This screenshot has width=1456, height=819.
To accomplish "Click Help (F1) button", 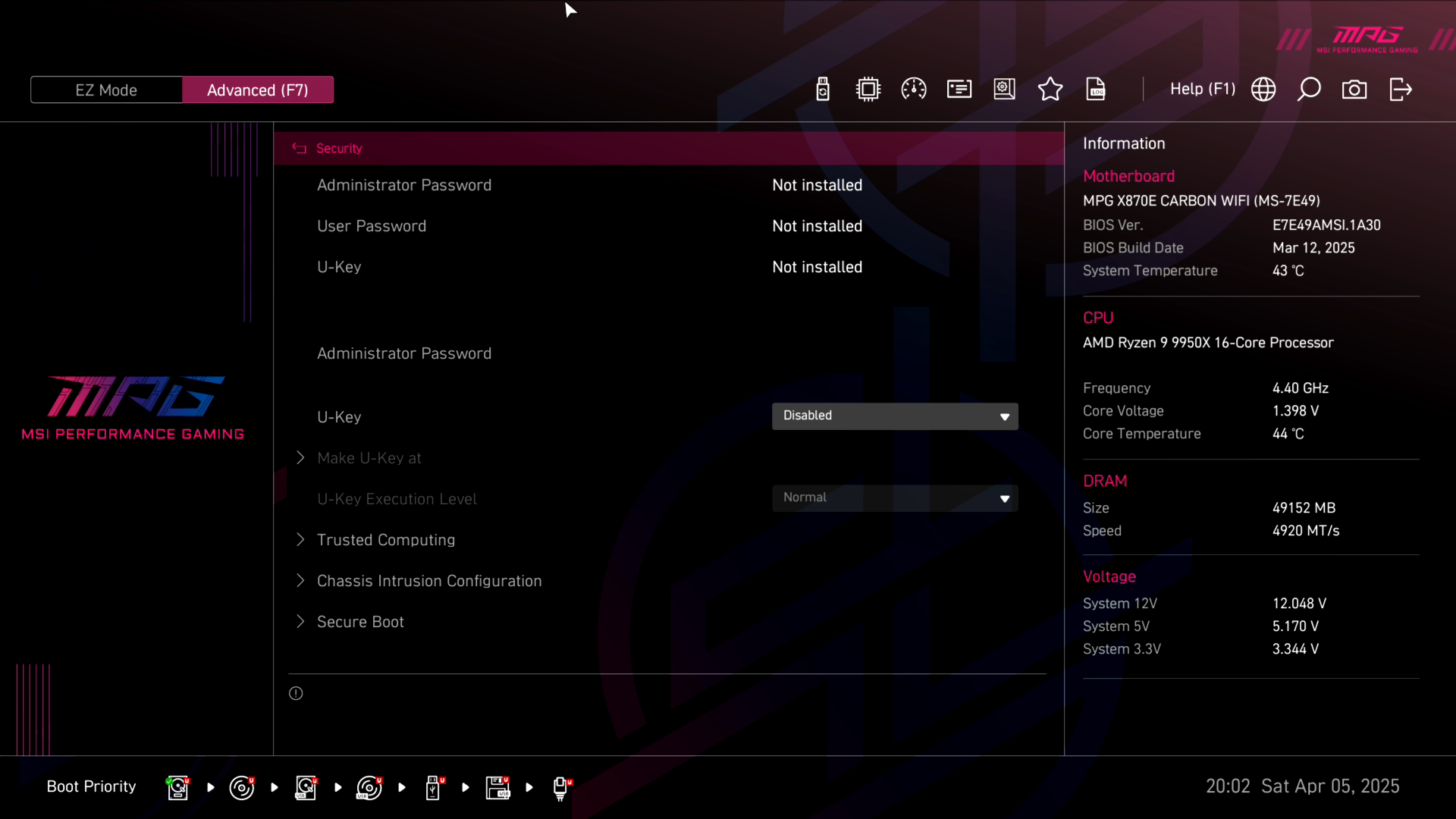I will [1202, 89].
